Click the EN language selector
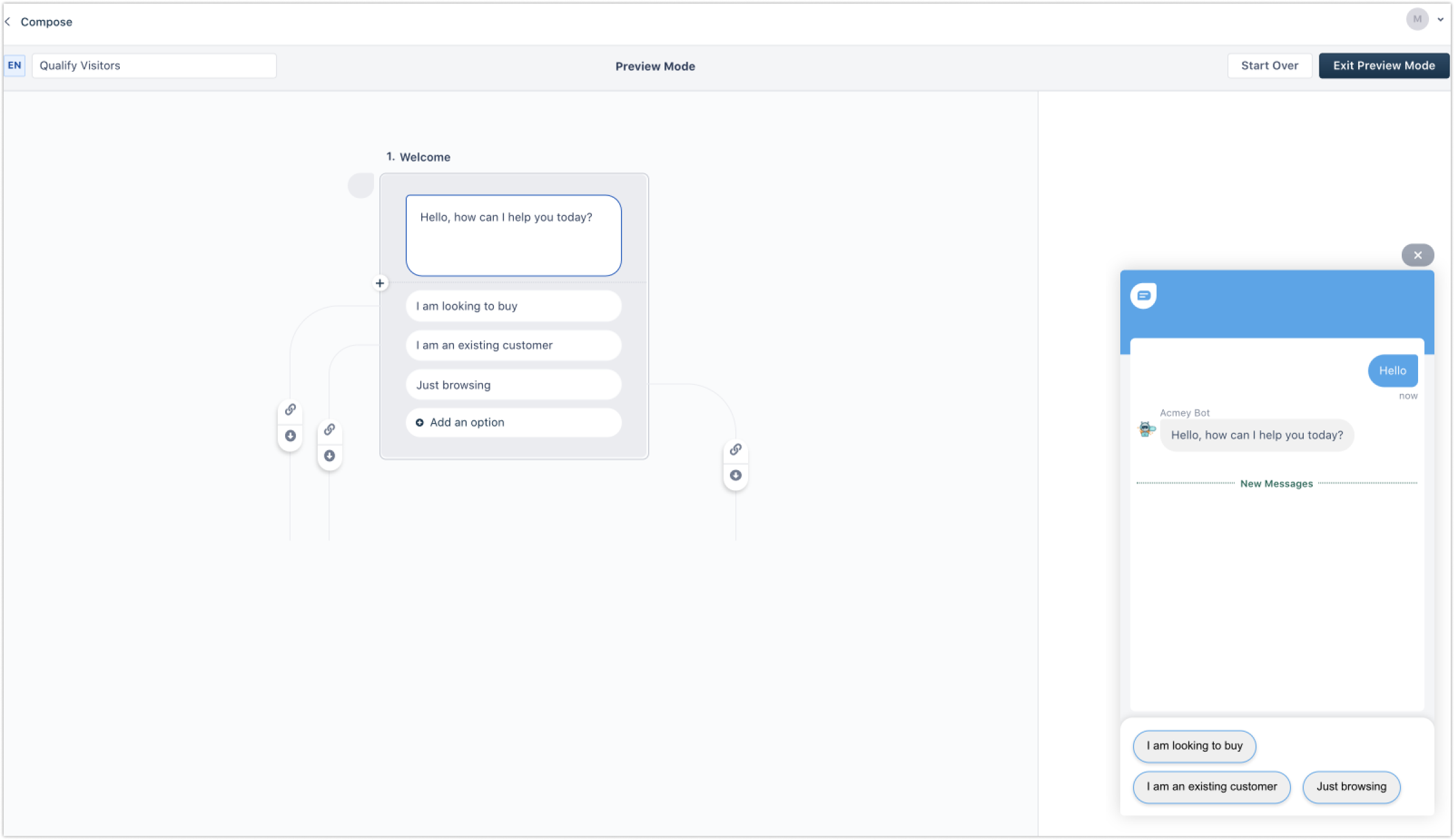1455x840 pixels. tap(15, 65)
